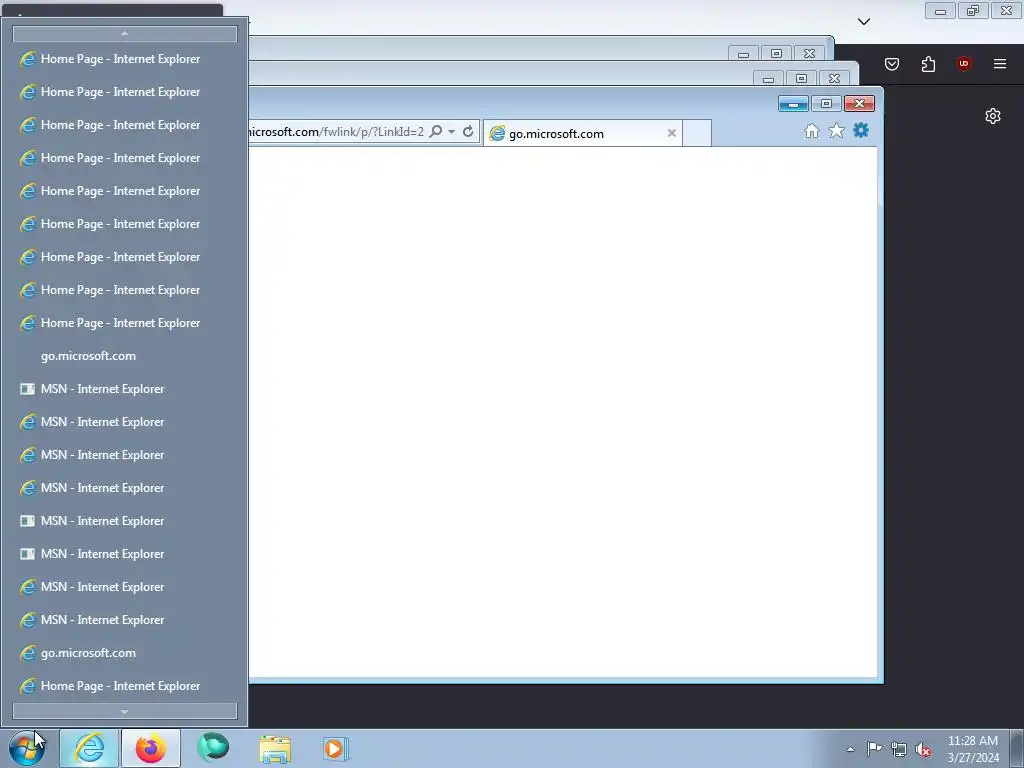
Task: Click the Internet Explorer taskbar icon
Action: point(89,748)
